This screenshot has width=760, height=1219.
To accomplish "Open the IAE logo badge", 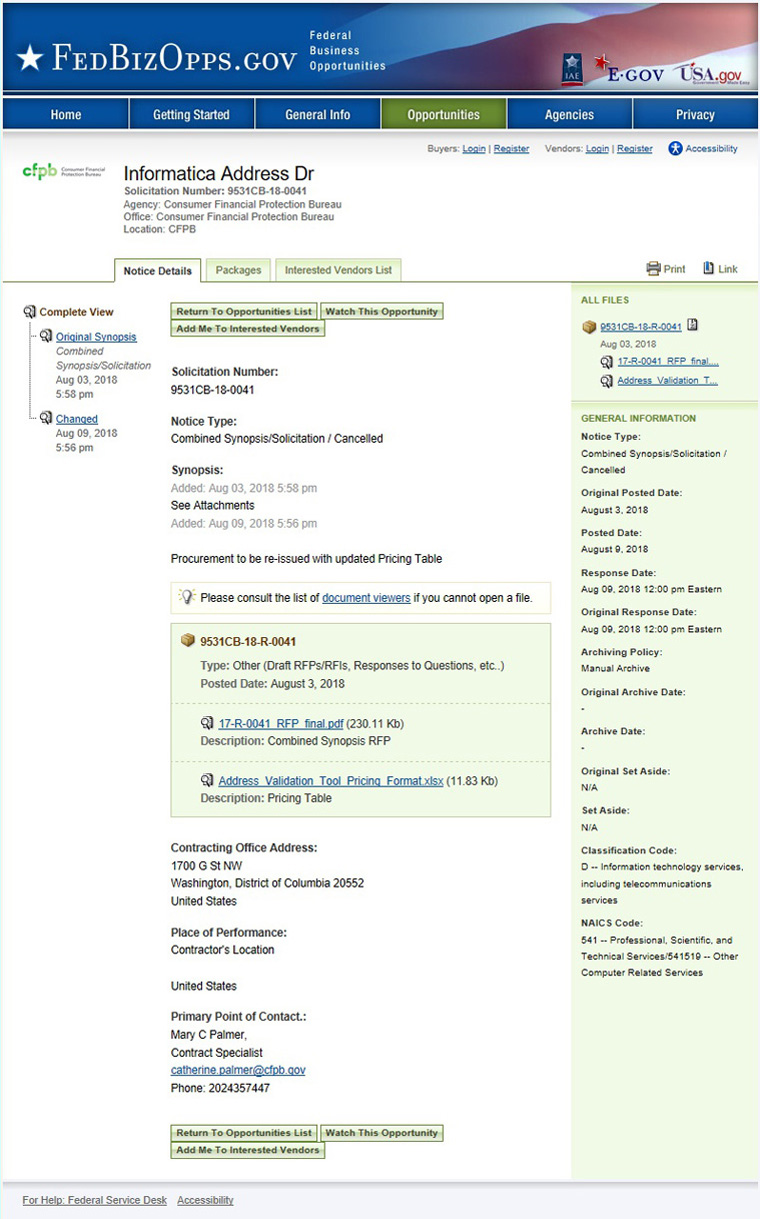I will (571, 69).
